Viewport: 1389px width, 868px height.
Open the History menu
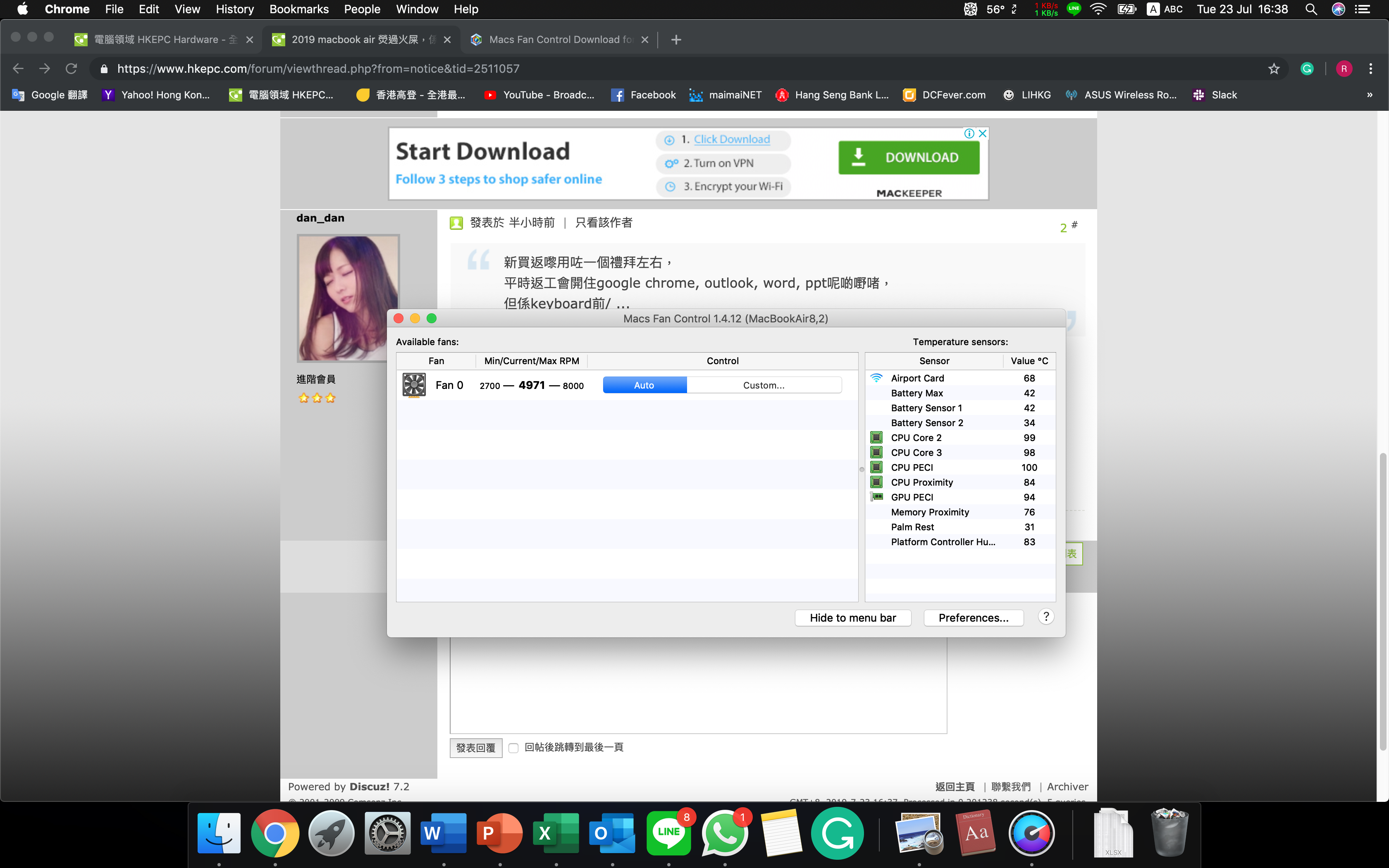click(235, 9)
